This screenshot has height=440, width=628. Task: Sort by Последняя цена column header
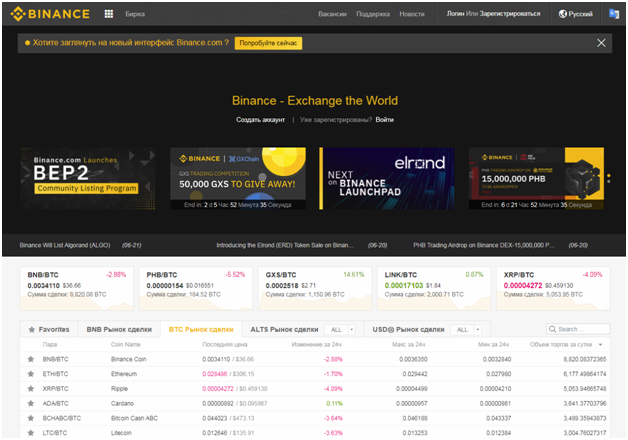click(225, 345)
